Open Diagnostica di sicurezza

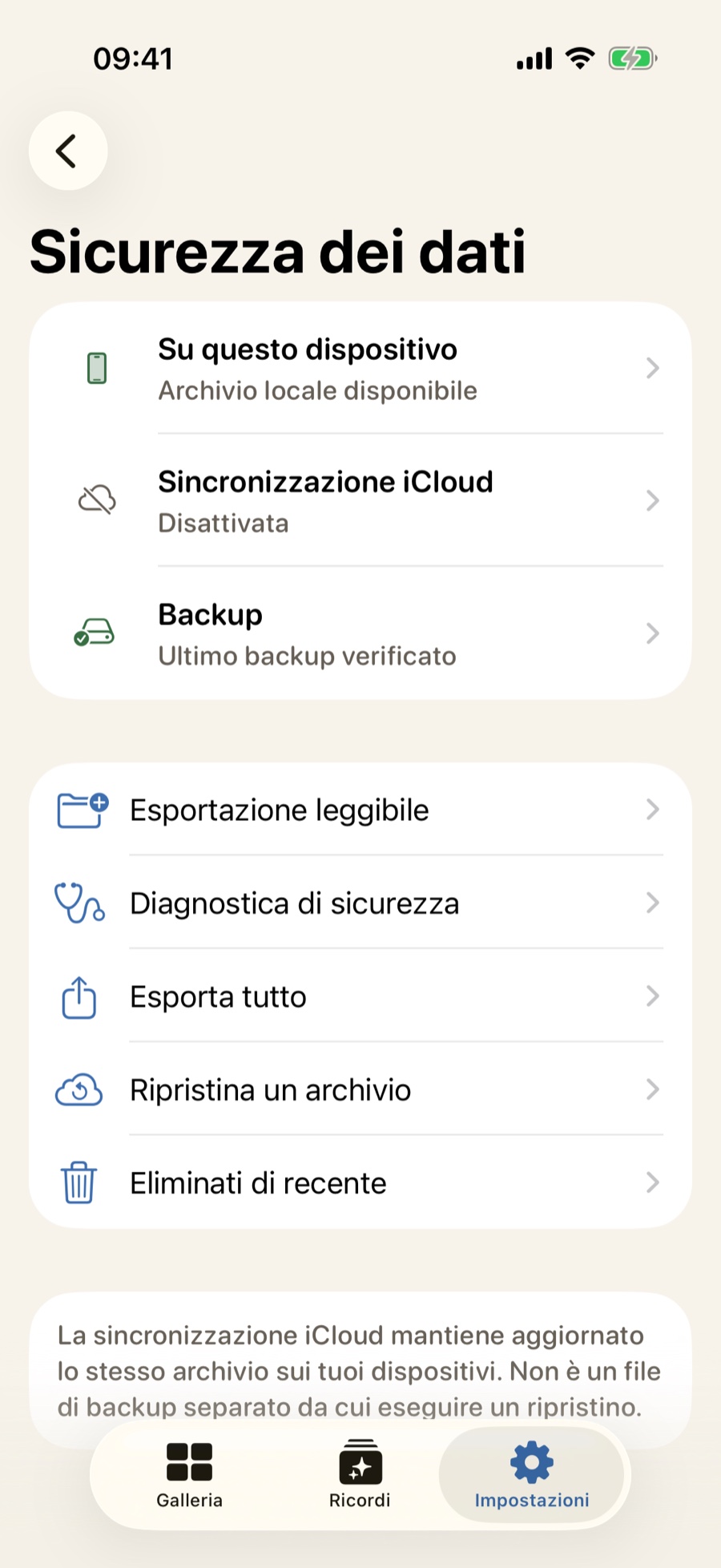(360, 903)
